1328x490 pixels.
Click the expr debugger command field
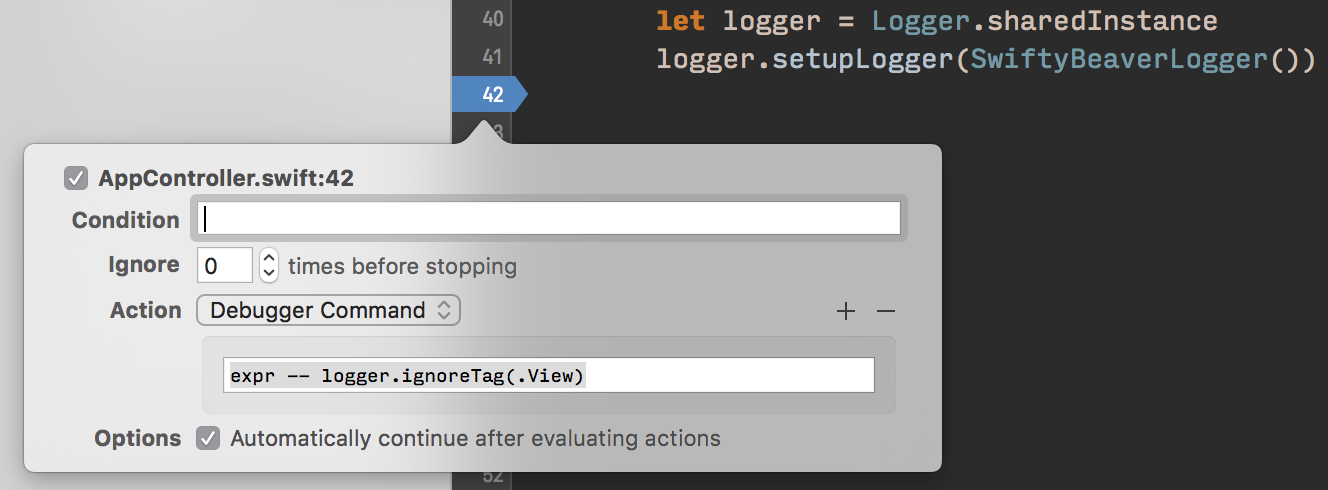(548, 376)
